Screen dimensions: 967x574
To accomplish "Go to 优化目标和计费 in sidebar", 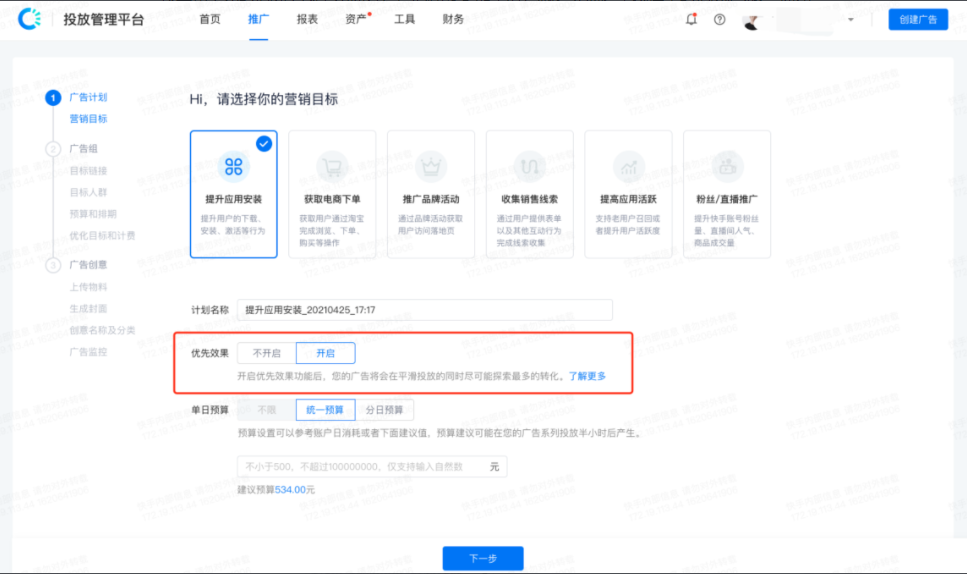I will point(102,235).
